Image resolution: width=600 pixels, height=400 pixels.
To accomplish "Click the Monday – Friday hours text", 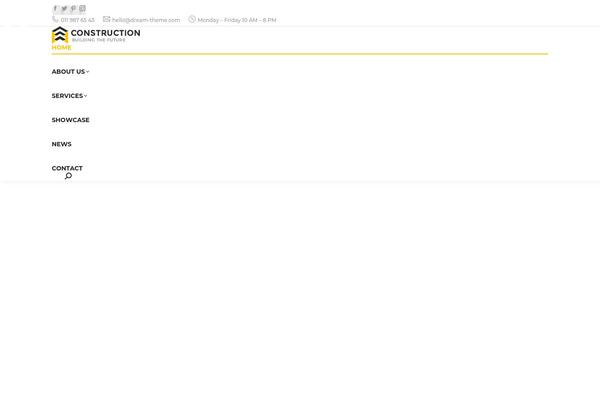I will point(237,20).
